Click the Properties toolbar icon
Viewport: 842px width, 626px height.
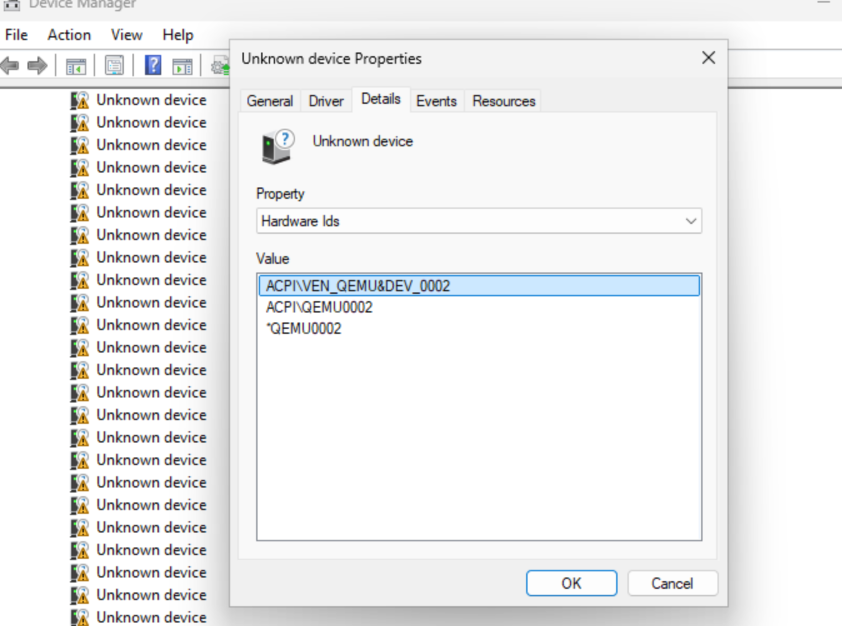[114, 66]
